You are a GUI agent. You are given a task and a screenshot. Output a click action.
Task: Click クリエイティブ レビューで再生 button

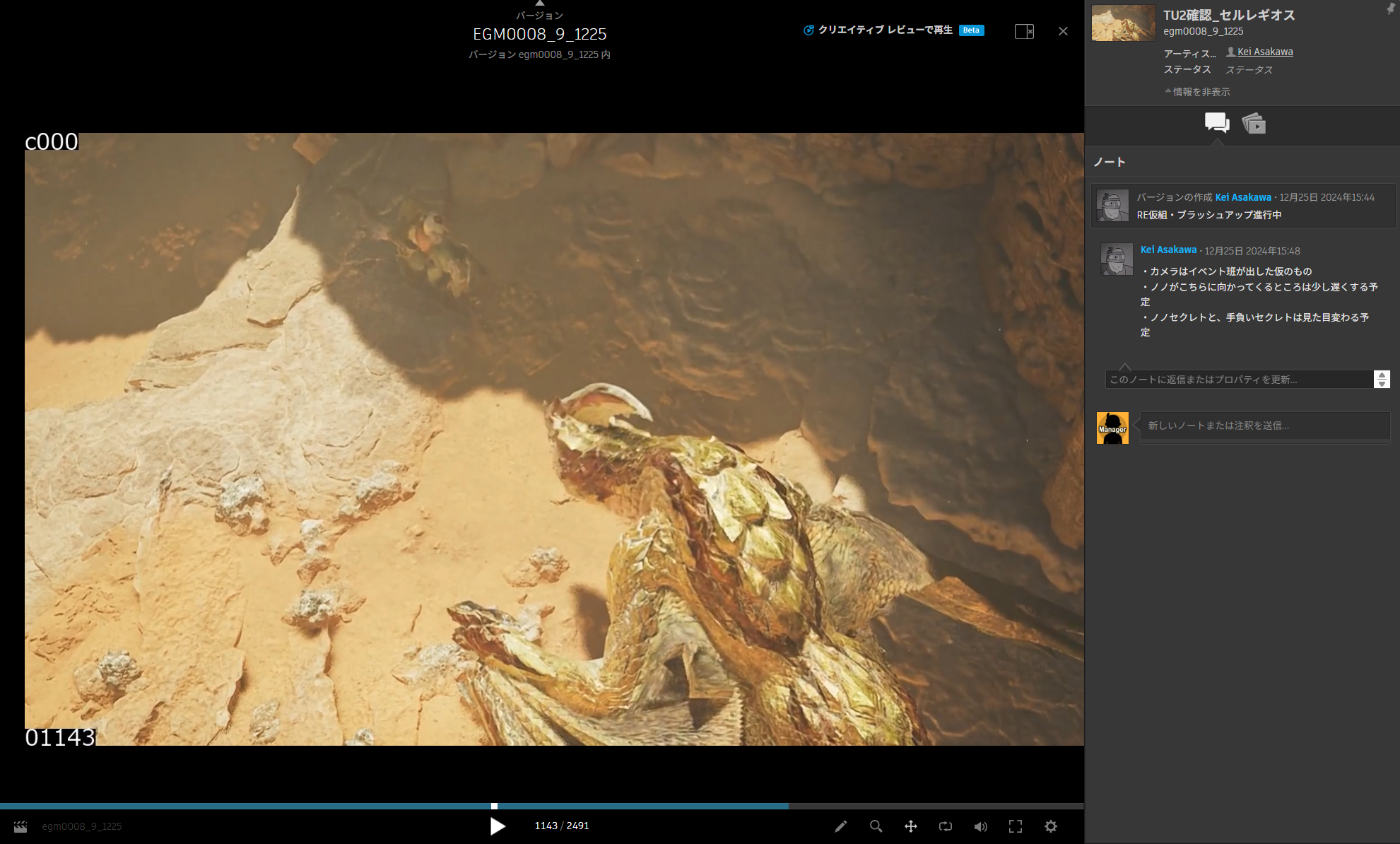(884, 30)
